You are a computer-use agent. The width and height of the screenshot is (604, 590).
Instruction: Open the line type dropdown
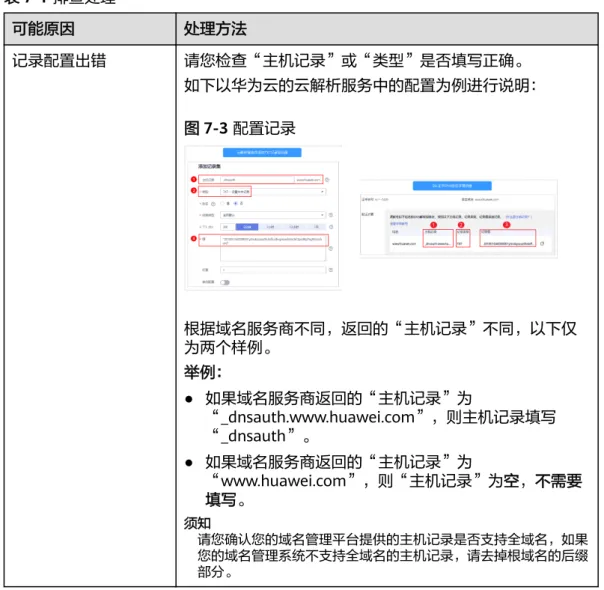[x=273, y=215]
